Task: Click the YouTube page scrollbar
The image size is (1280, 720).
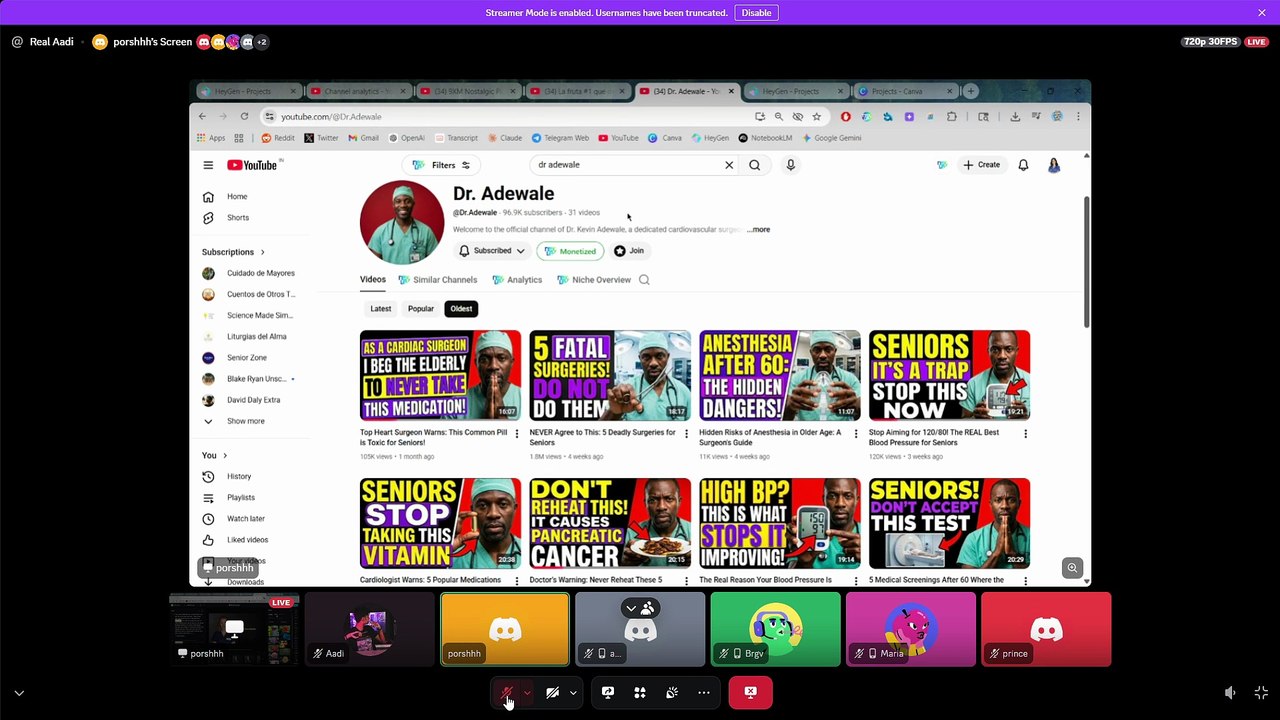Action: tap(1086, 262)
